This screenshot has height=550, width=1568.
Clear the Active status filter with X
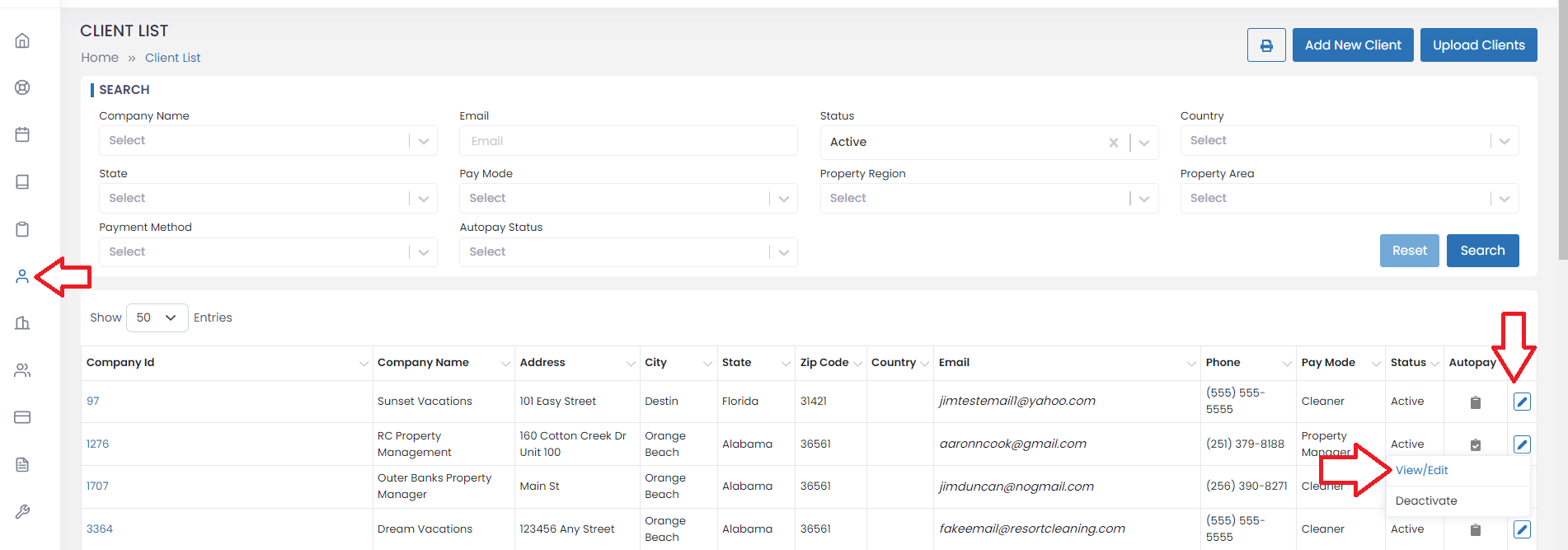point(1113,143)
